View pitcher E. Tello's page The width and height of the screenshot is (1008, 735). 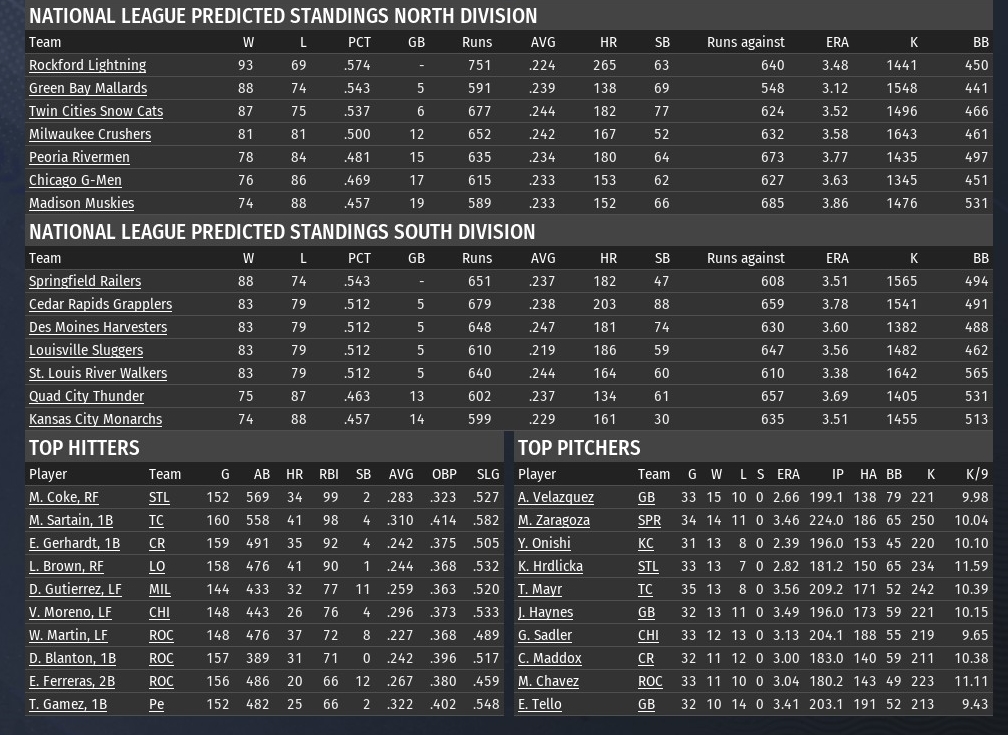point(540,704)
